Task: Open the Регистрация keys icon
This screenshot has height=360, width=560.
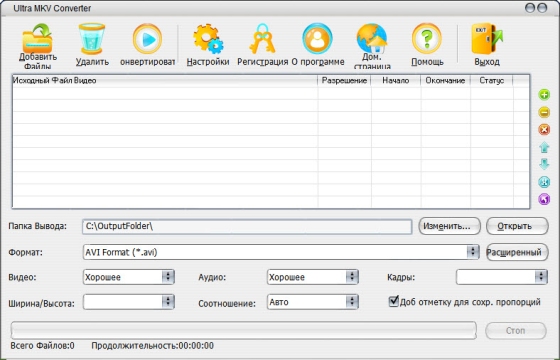Action: pos(262,39)
